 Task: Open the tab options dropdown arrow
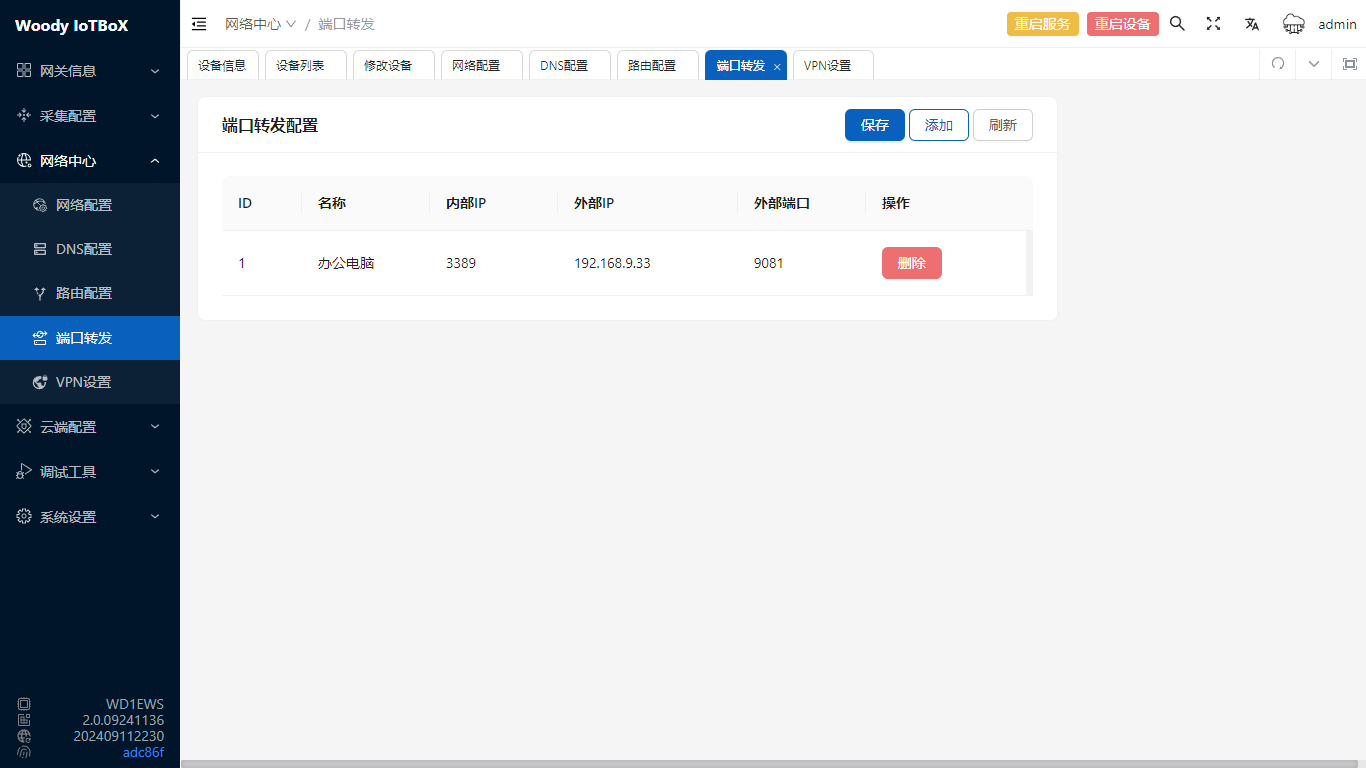pos(1314,64)
